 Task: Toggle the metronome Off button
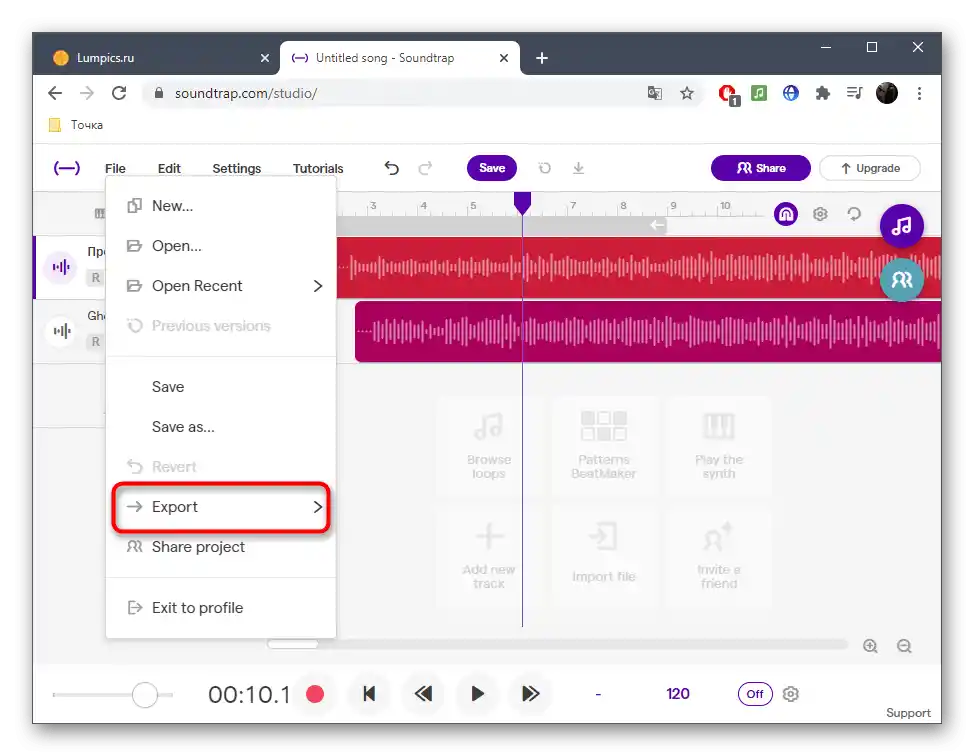pyautogui.click(x=755, y=694)
